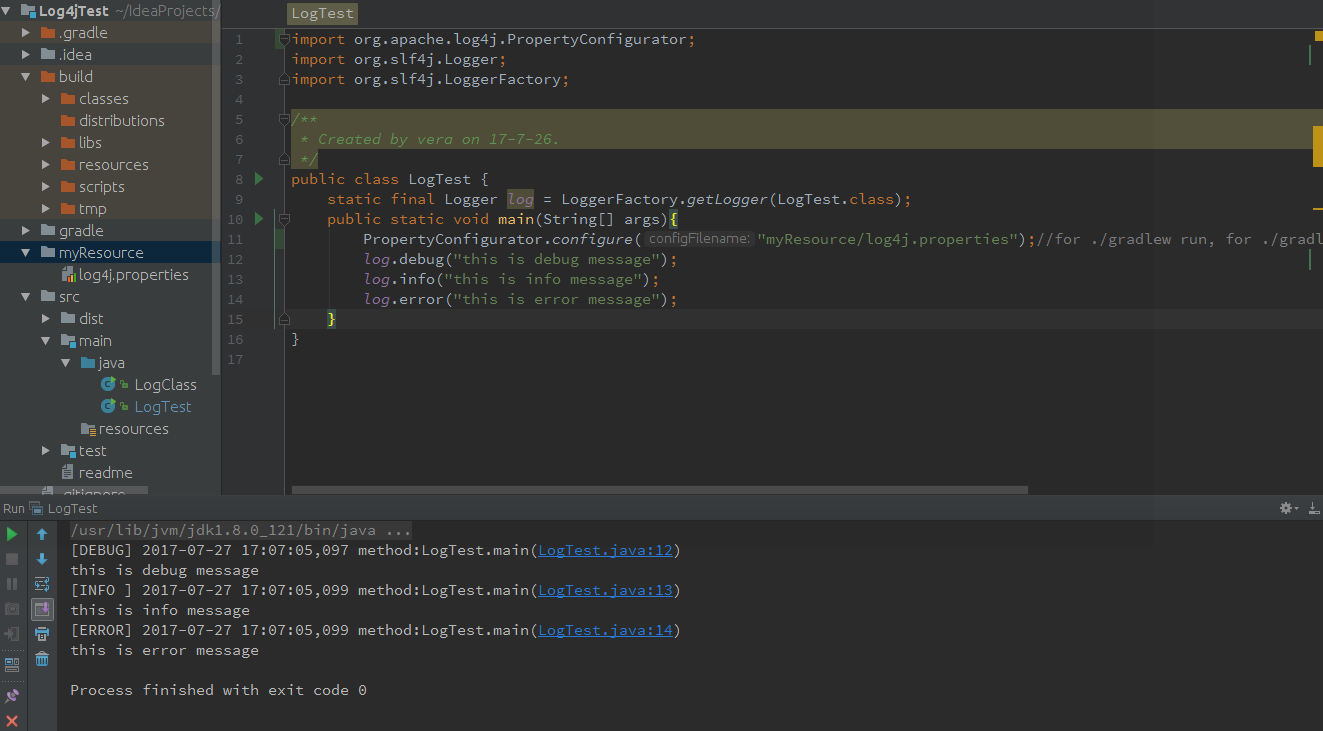Select the LogTest breadcrumb tab in editor
This screenshot has width=1323, height=731.
pos(322,14)
